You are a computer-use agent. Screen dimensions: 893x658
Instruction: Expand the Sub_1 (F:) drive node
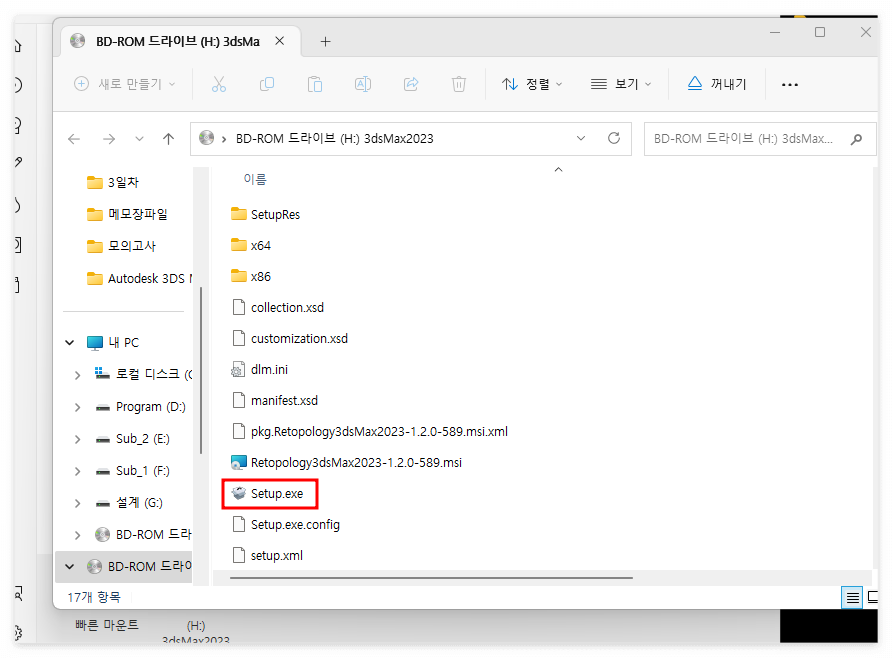click(x=77, y=471)
